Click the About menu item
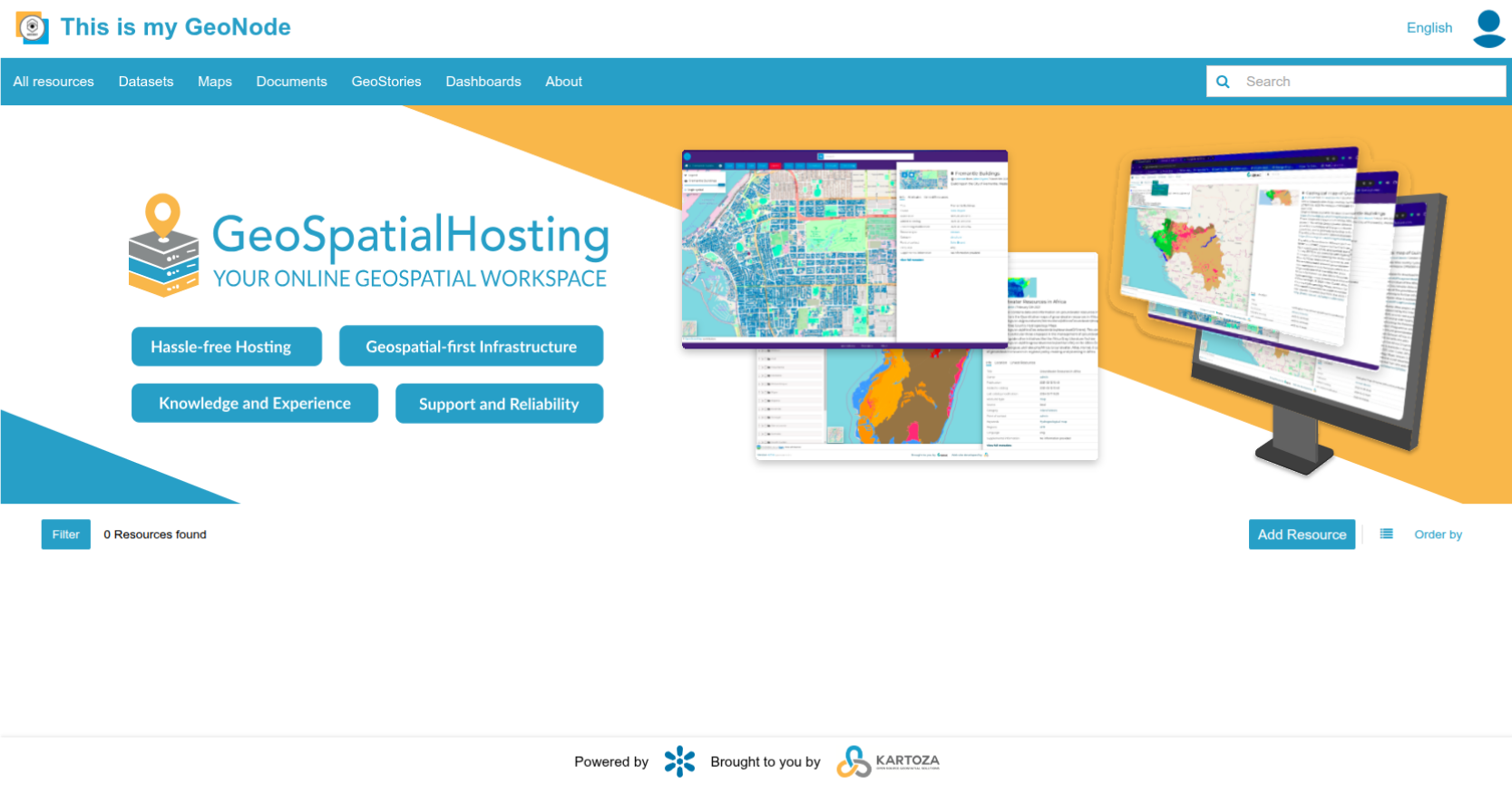1512x785 pixels. (563, 82)
